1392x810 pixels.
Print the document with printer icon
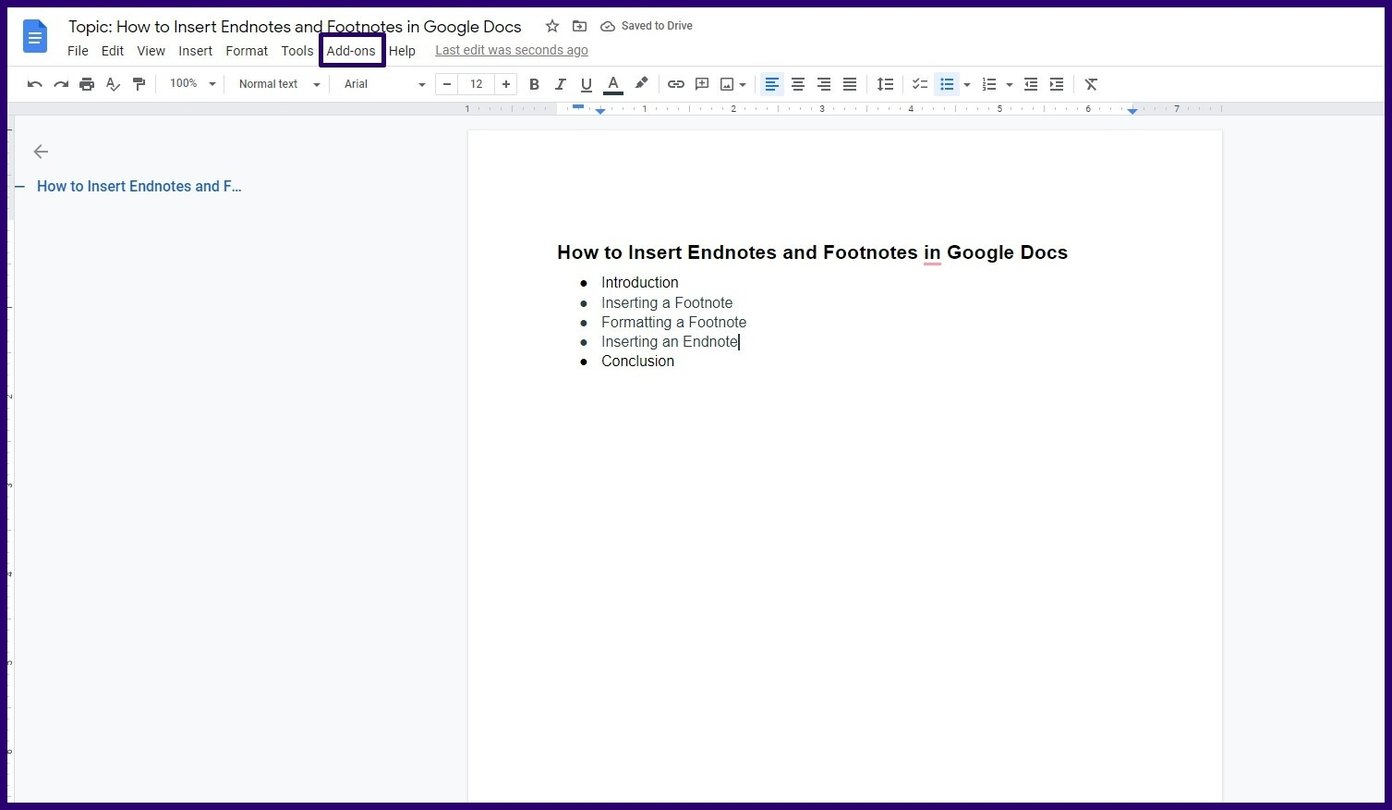(87, 84)
